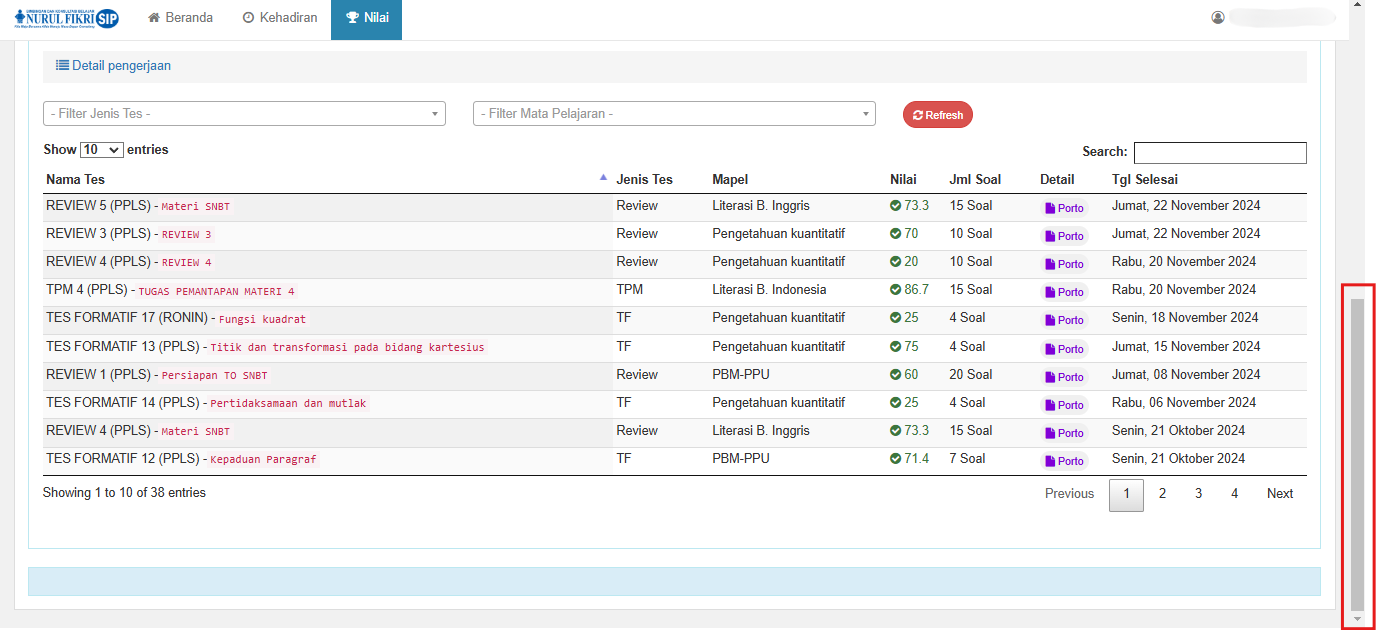The height and width of the screenshot is (630, 1376).
Task: Focus the Search input field
Action: (1219, 153)
